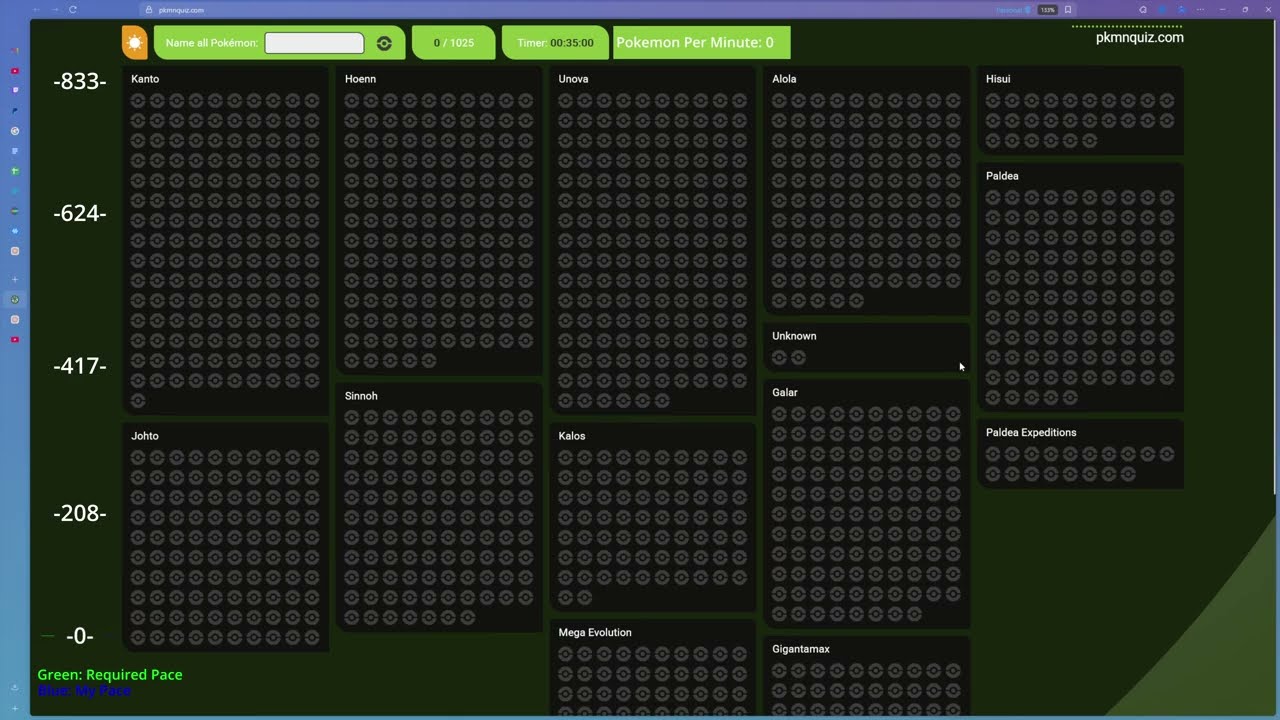Click the first Poké Ball slot in Mega Evolution
Image resolution: width=1280 pixels, height=720 pixels.
[x=565, y=655]
